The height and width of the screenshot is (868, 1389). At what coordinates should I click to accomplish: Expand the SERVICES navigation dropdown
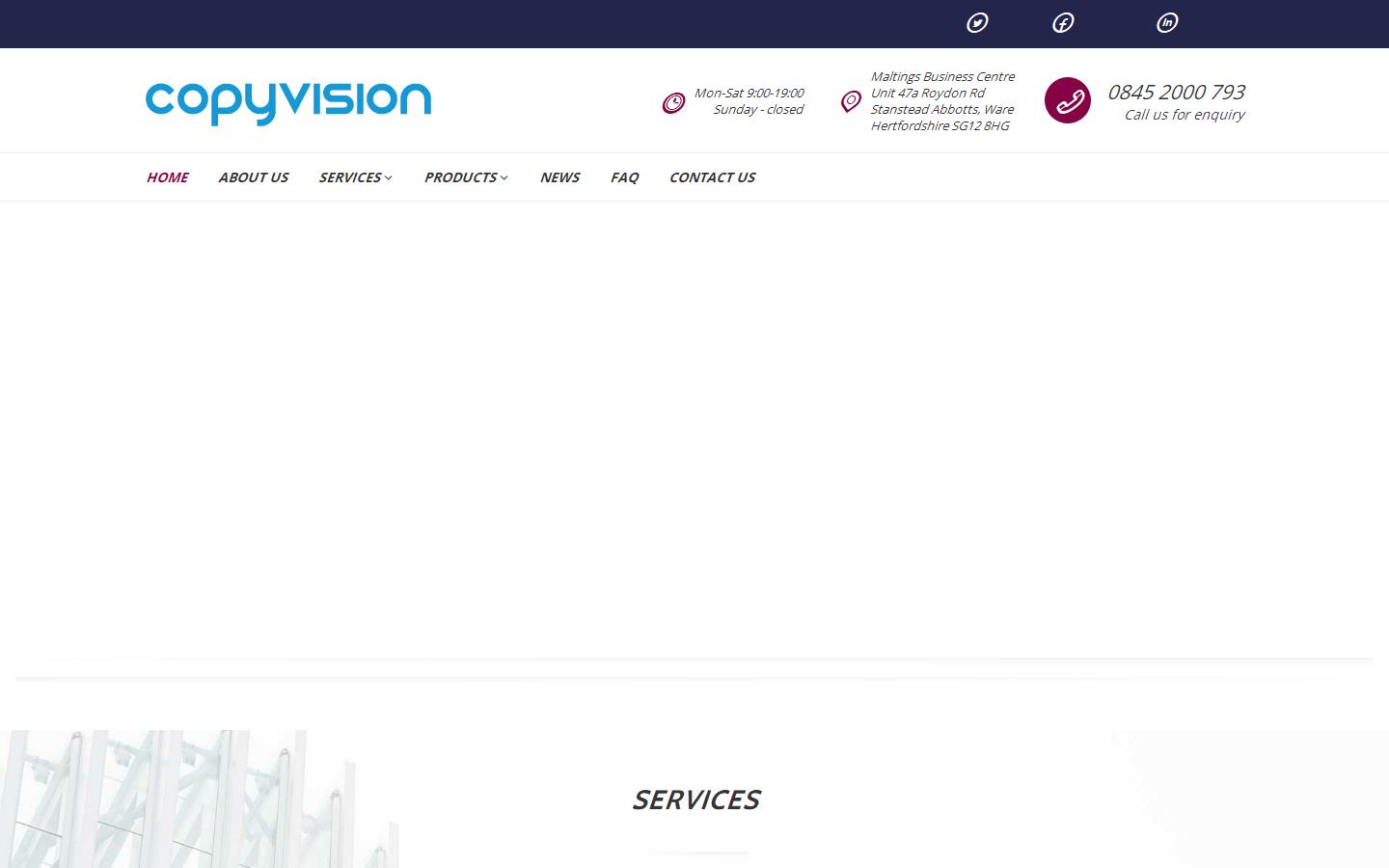point(354,177)
